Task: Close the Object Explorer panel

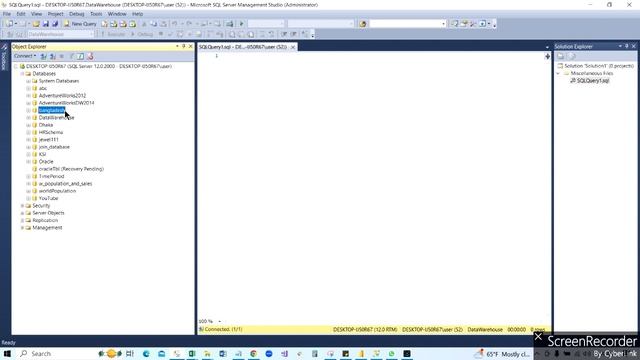Action: pos(191,47)
